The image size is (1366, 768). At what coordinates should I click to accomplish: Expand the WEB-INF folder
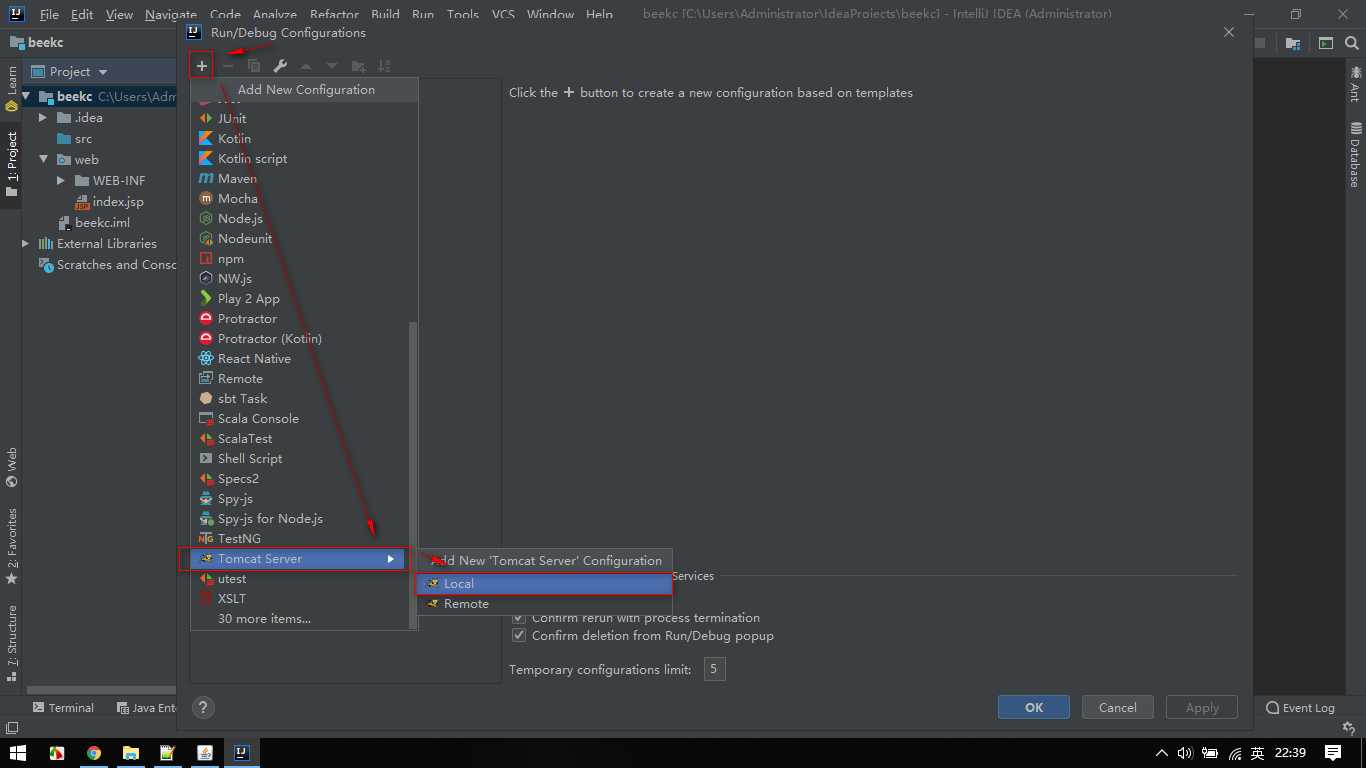[61, 180]
